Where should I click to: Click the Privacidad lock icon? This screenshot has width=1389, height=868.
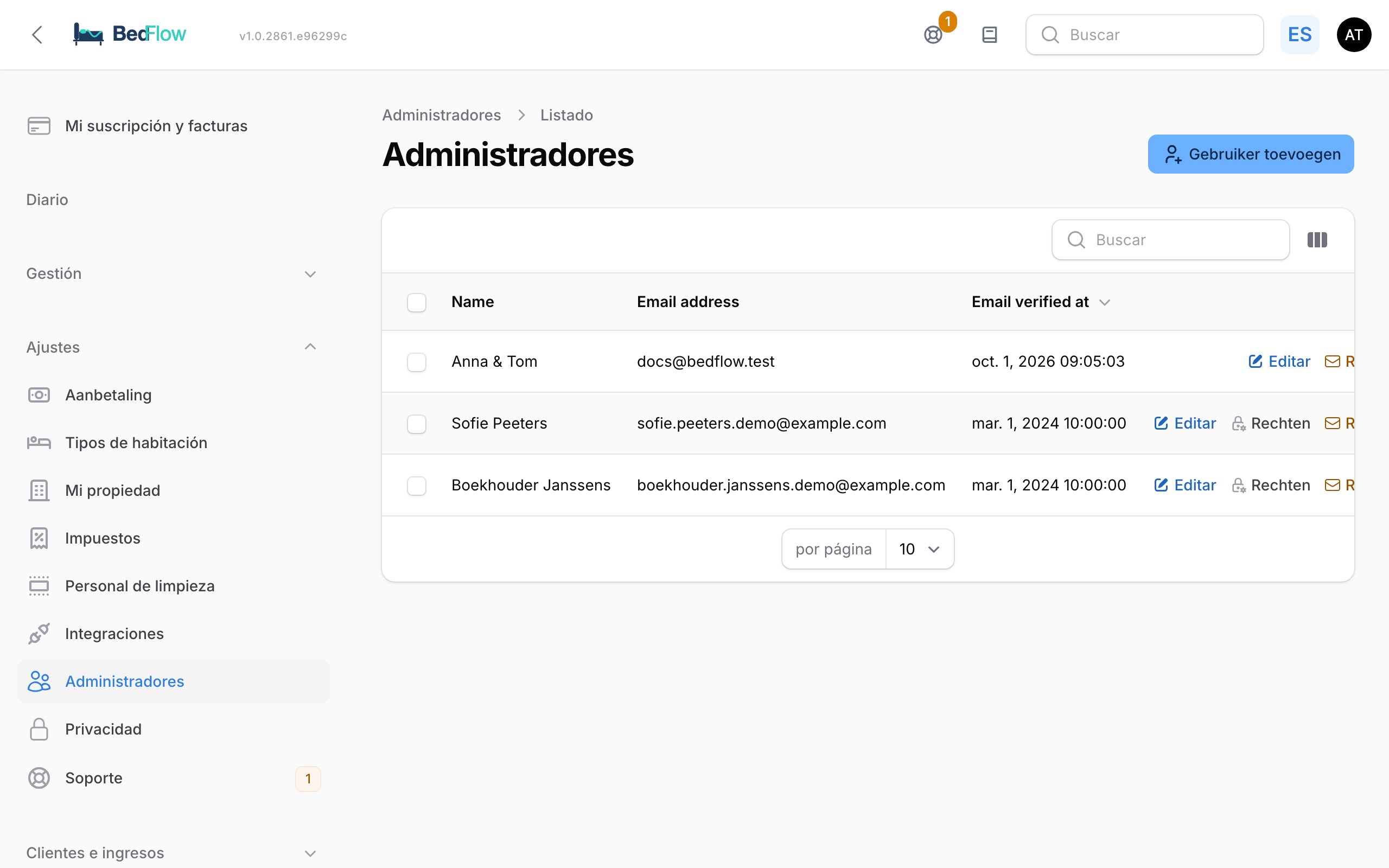pyautogui.click(x=39, y=729)
